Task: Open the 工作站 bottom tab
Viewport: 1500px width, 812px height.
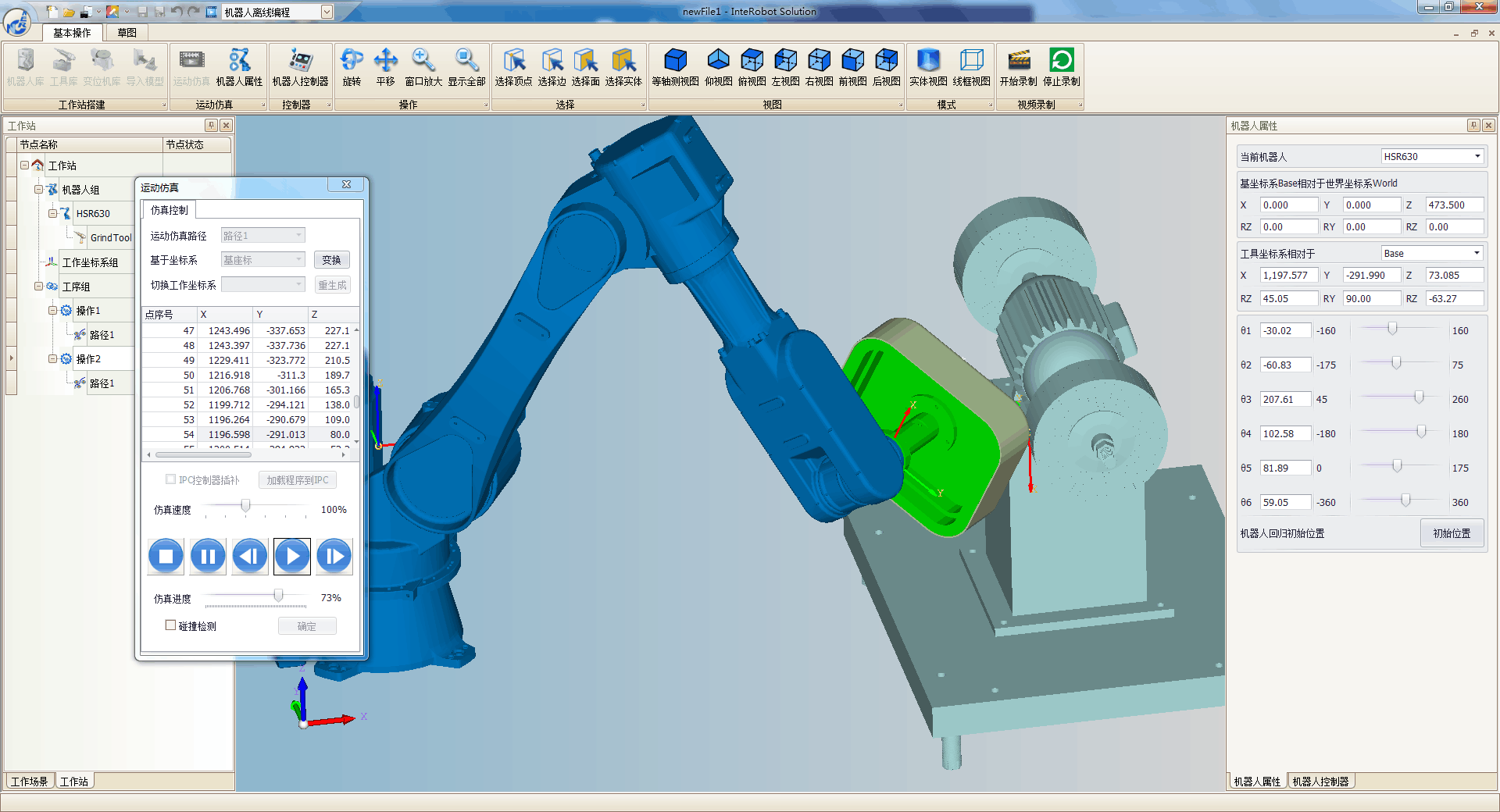Action: (x=74, y=781)
